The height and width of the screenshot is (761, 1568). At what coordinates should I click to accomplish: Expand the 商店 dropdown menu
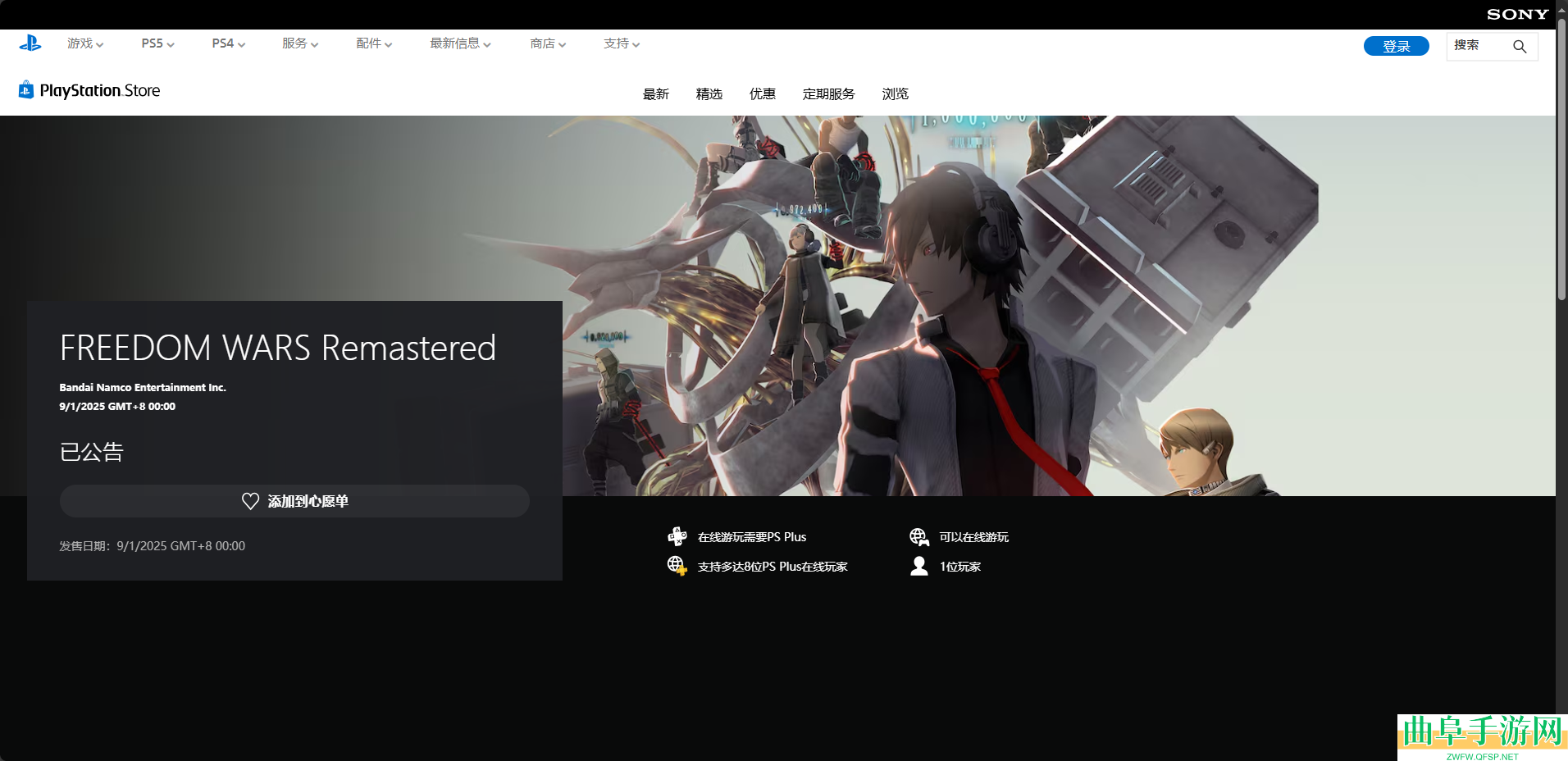[x=548, y=43]
